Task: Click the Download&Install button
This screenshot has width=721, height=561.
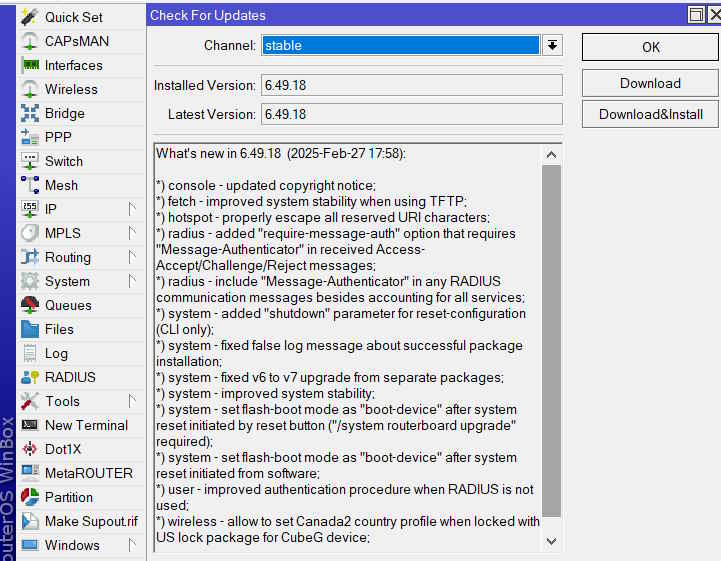Action: coord(650,114)
